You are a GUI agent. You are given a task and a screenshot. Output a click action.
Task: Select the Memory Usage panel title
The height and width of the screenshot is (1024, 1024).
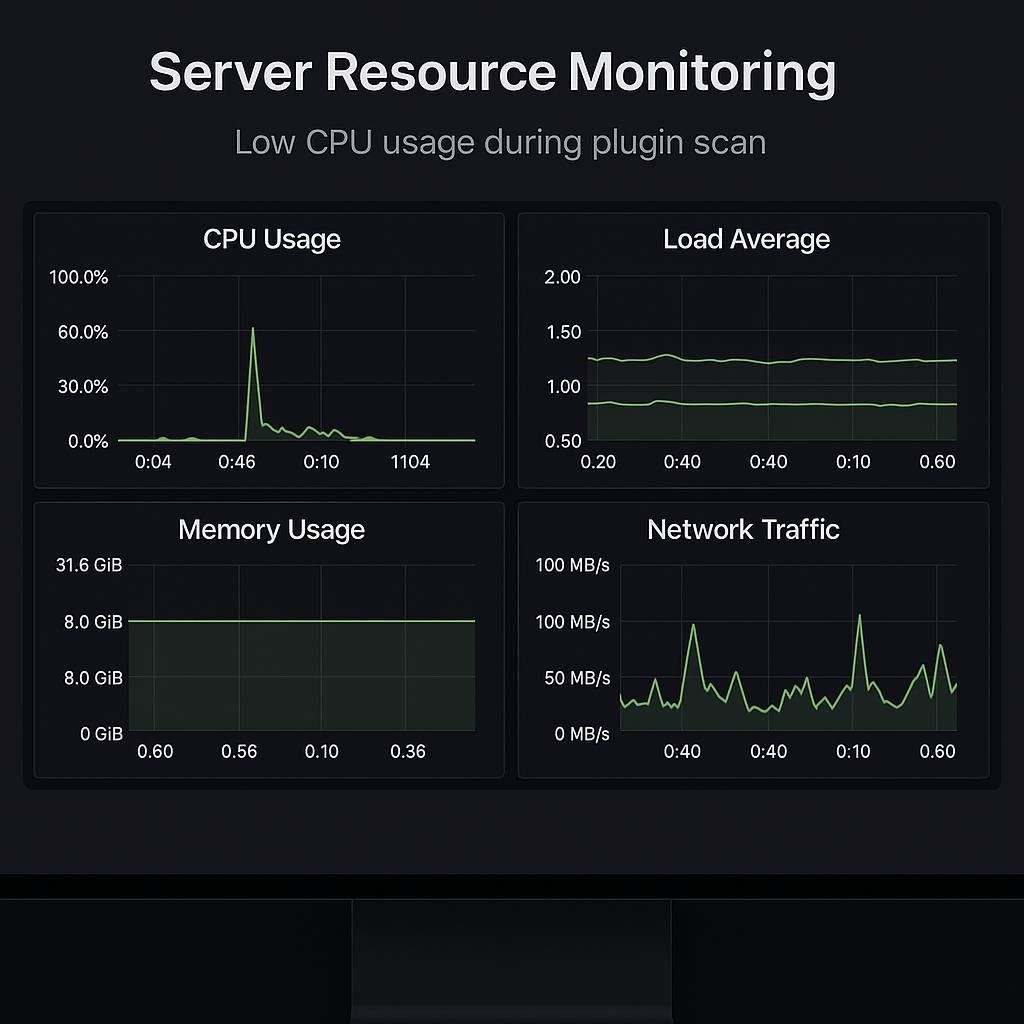click(x=271, y=530)
